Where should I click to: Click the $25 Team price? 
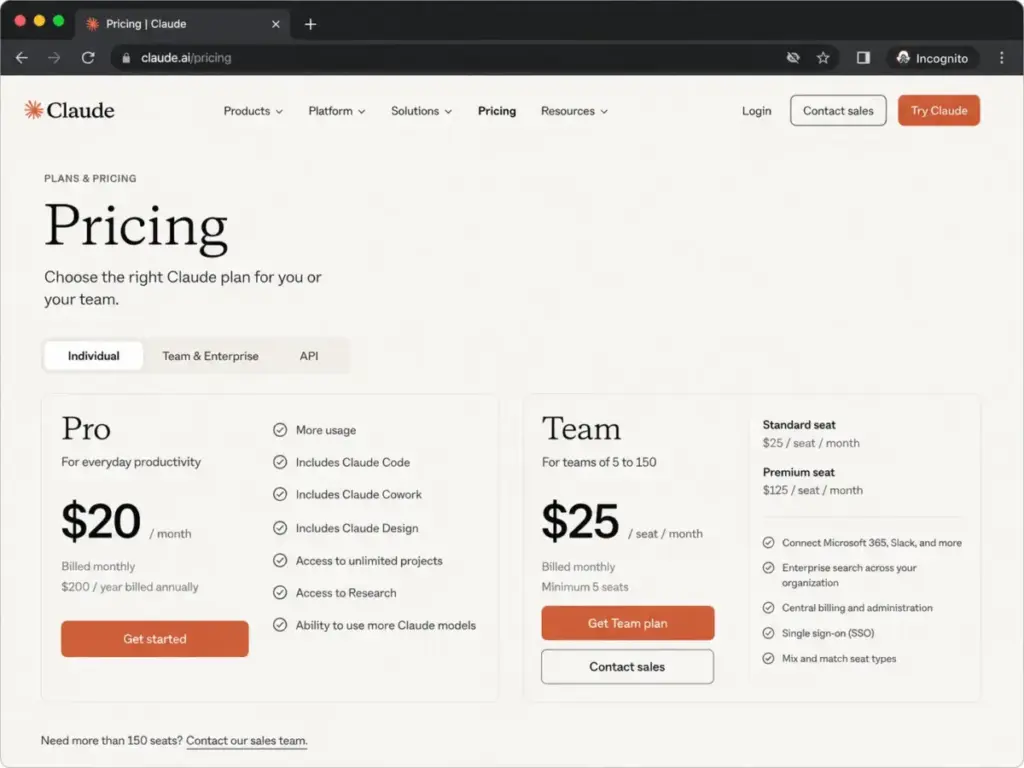[580, 521]
